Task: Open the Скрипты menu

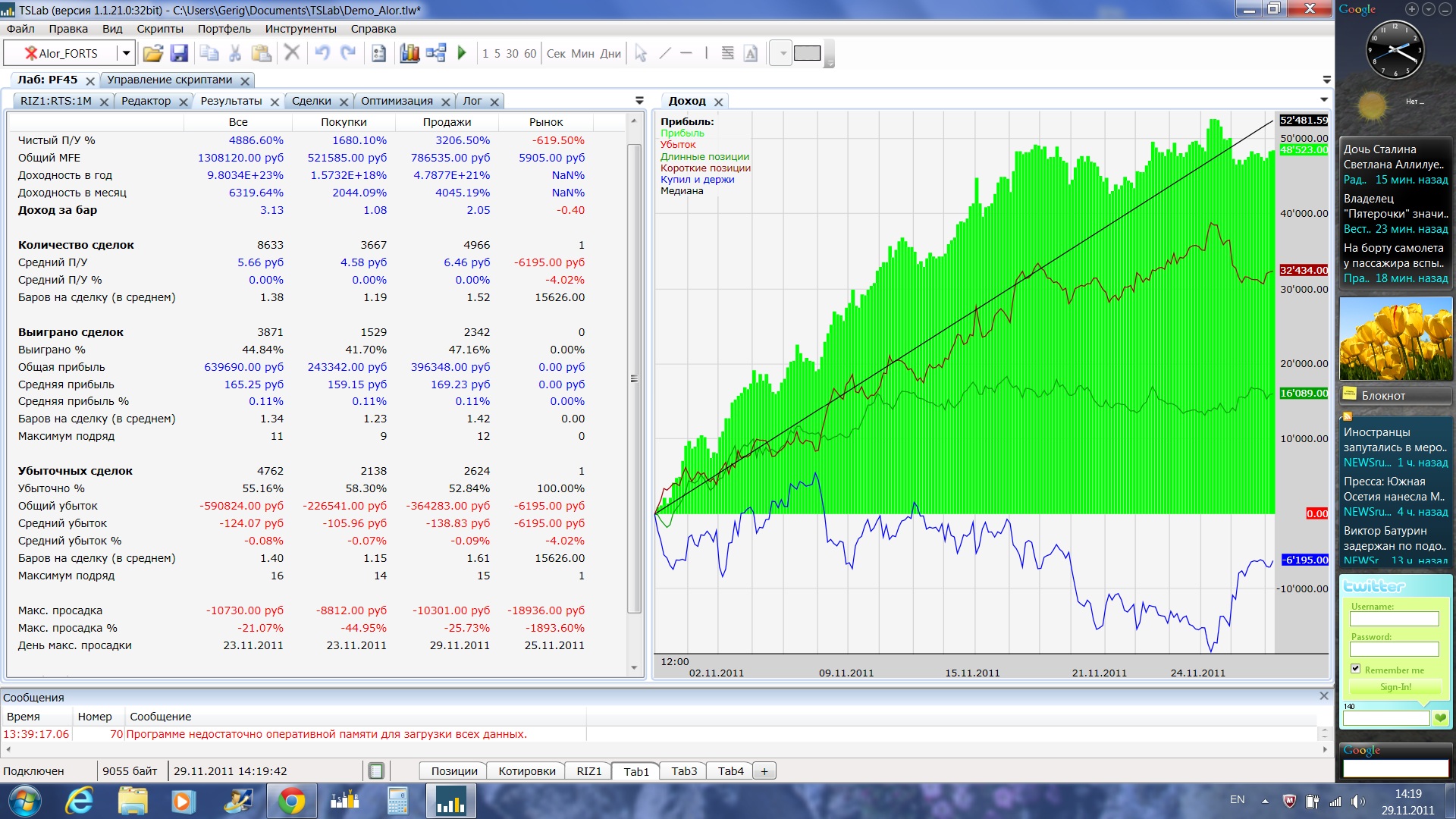Action: (x=160, y=29)
